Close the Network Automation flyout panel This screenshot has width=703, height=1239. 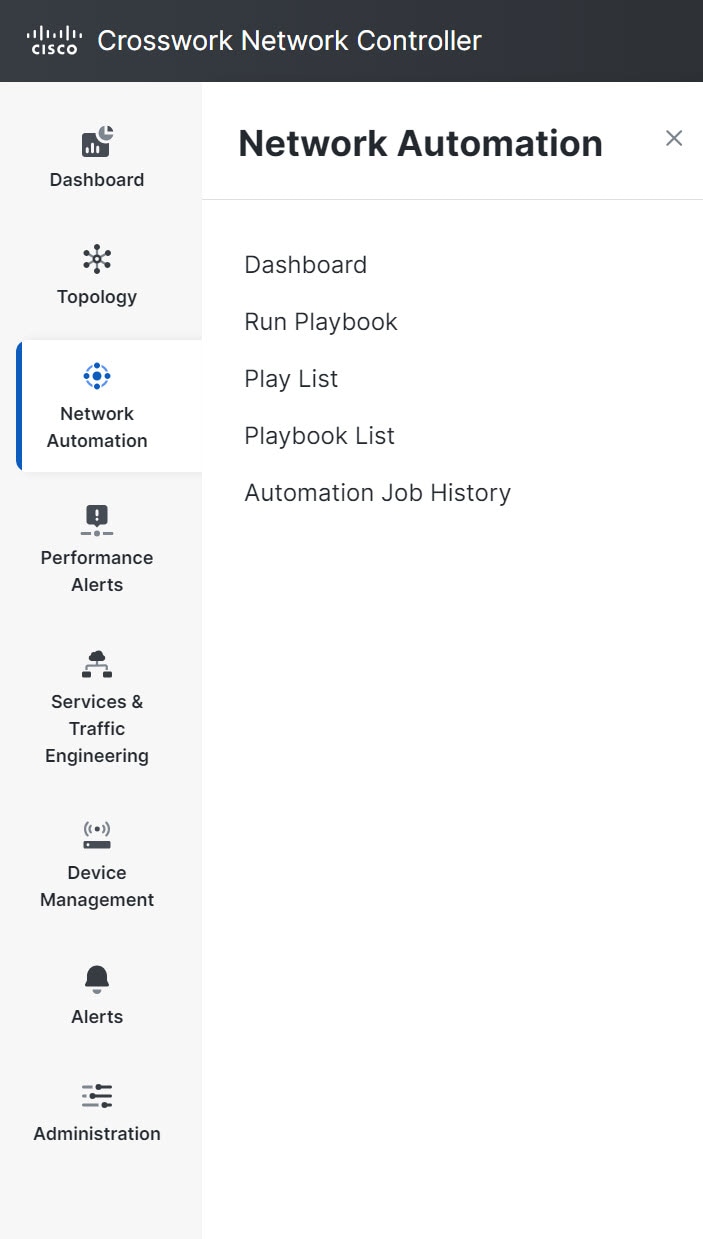click(674, 138)
